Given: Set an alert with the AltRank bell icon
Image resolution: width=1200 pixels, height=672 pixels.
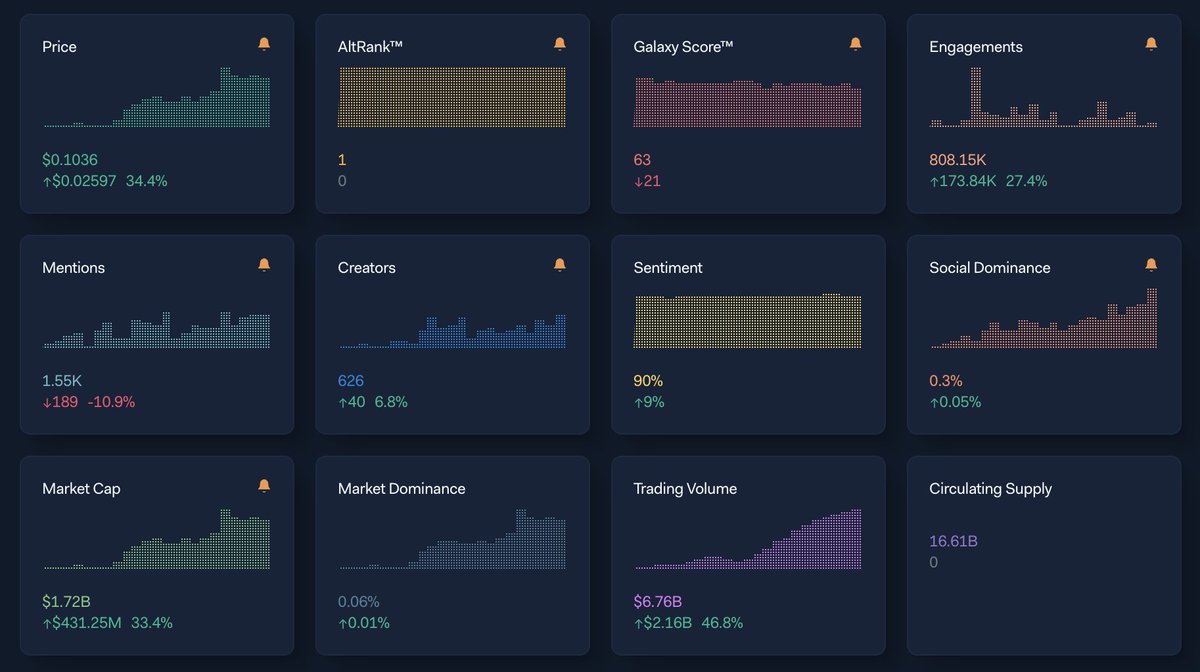Looking at the screenshot, I should click(560, 44).
